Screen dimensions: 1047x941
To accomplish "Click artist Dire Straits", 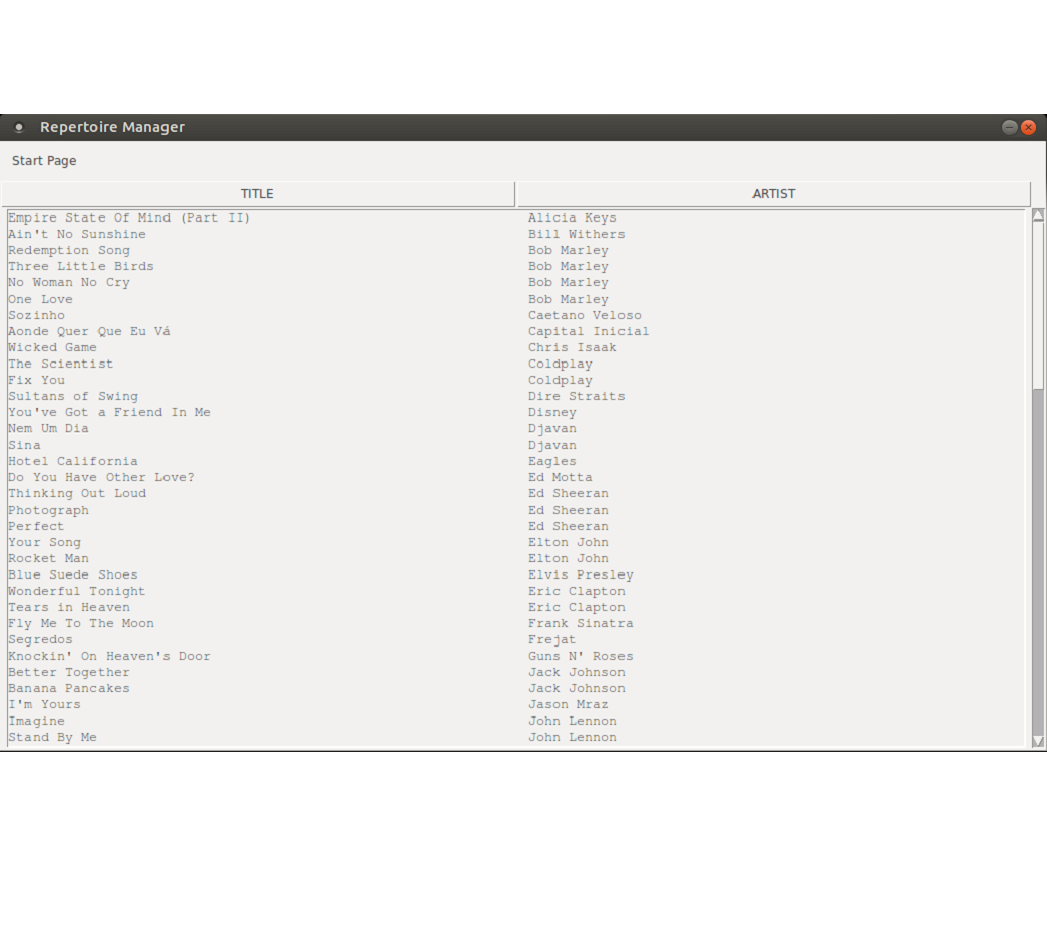I will [x=576, y=396].
